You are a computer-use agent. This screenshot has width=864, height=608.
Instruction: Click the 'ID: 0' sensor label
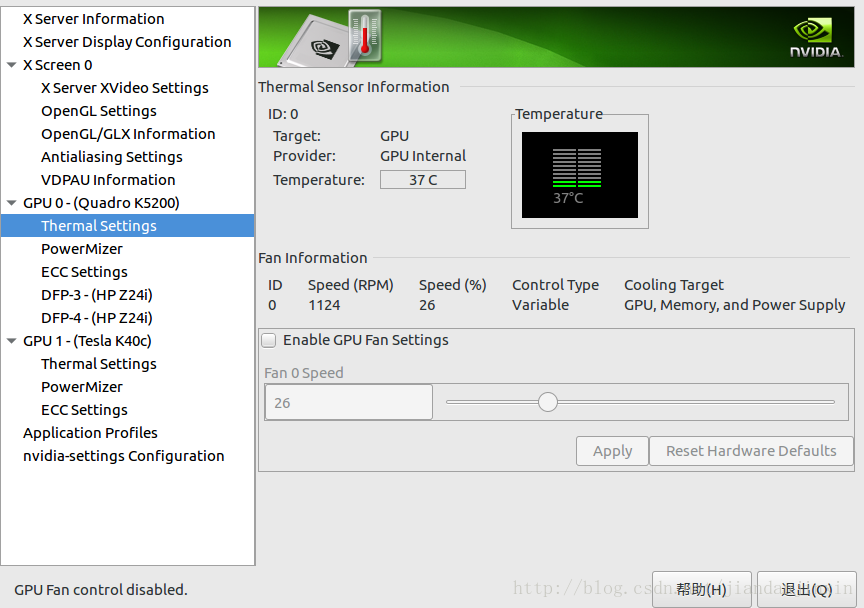(x=283, y=114)
